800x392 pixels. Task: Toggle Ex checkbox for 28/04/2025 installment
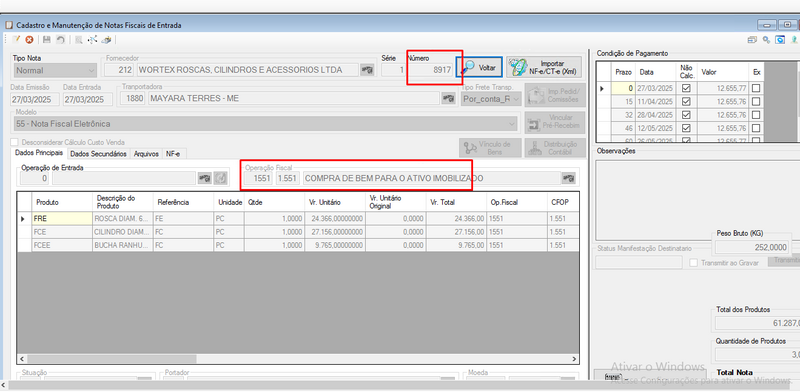[756, 115]
